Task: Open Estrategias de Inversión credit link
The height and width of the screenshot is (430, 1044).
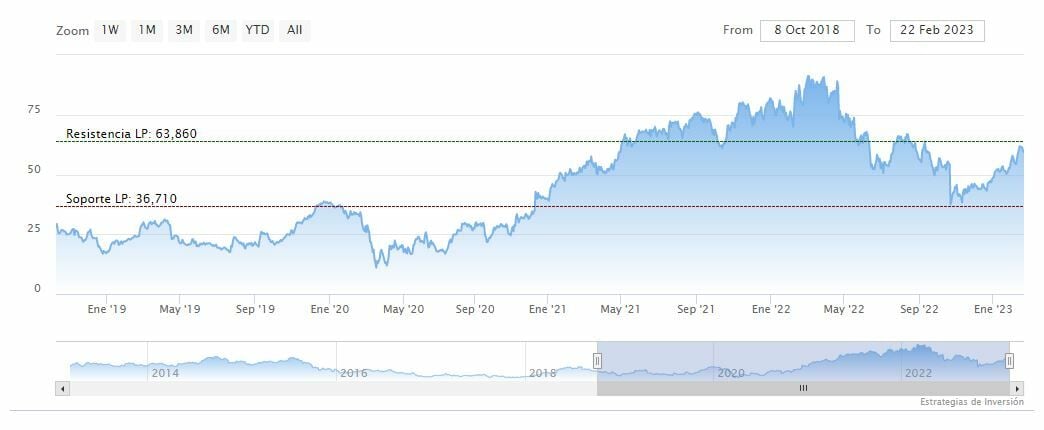Action: click(972, 402)
